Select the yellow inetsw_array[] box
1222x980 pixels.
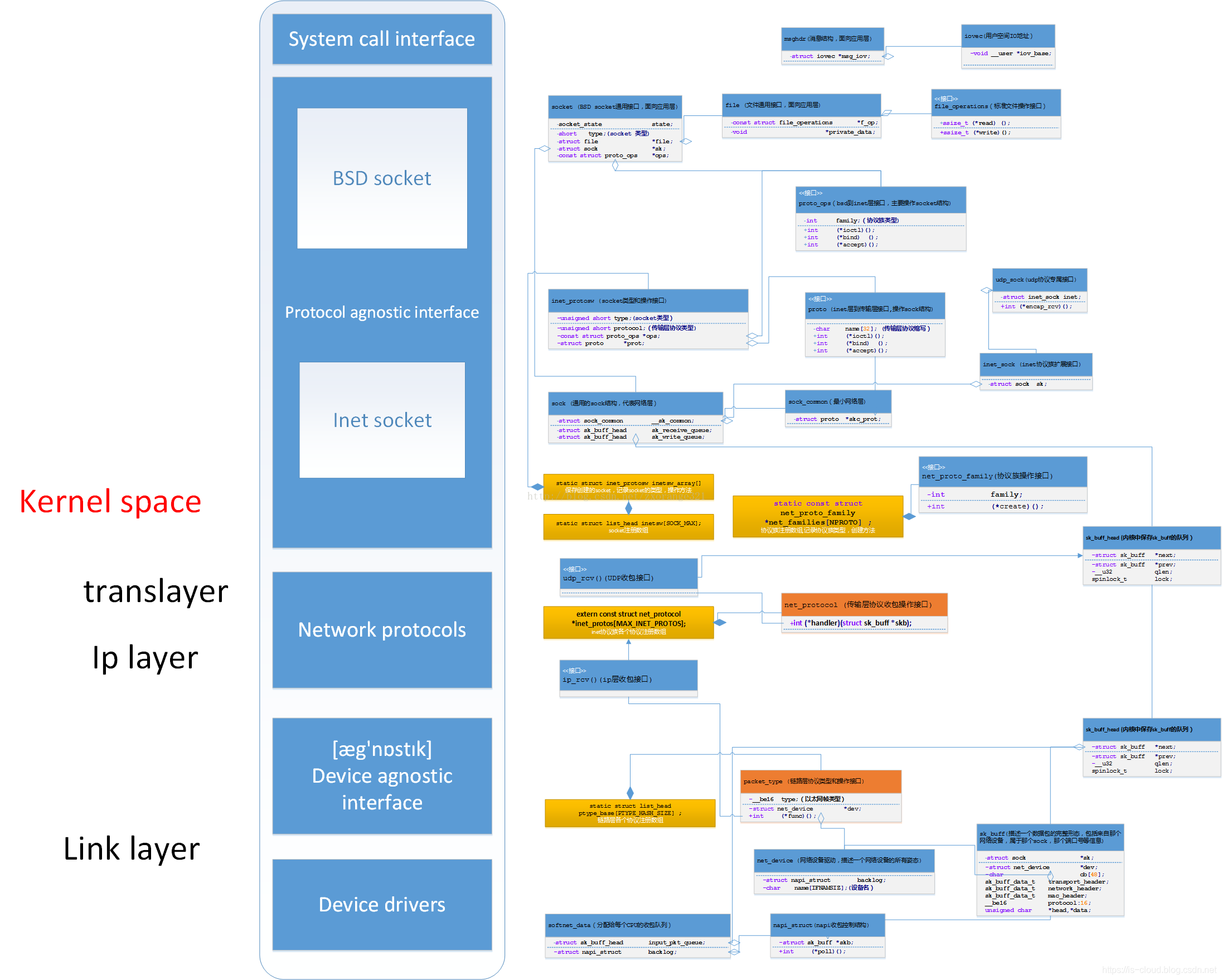(x=628, y=487)
